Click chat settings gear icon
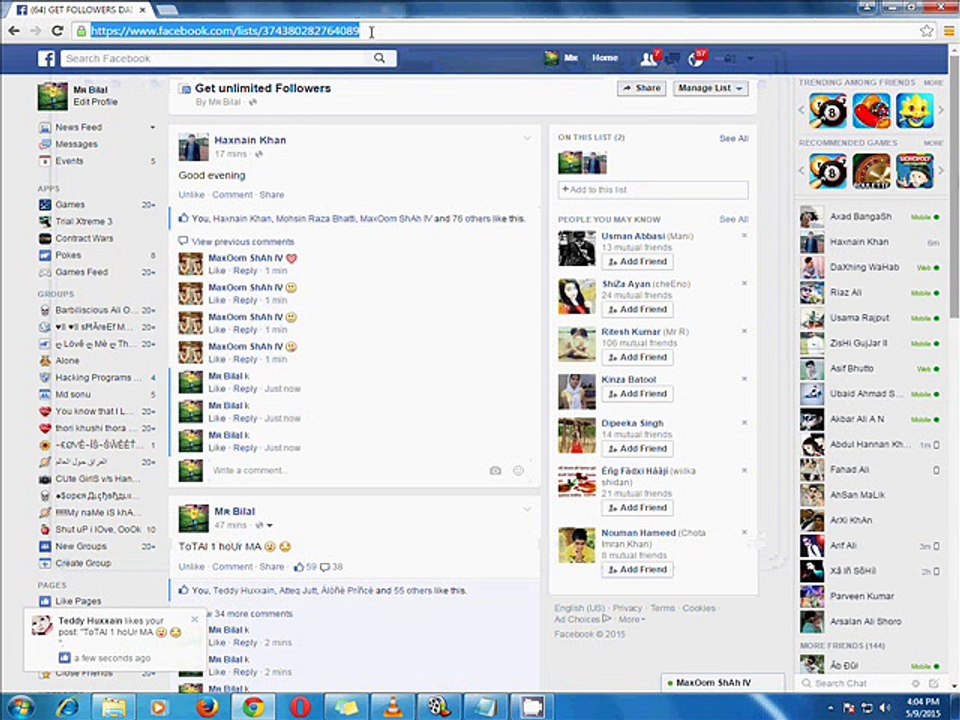The image size is (960, 720). (x=916, y=683)
